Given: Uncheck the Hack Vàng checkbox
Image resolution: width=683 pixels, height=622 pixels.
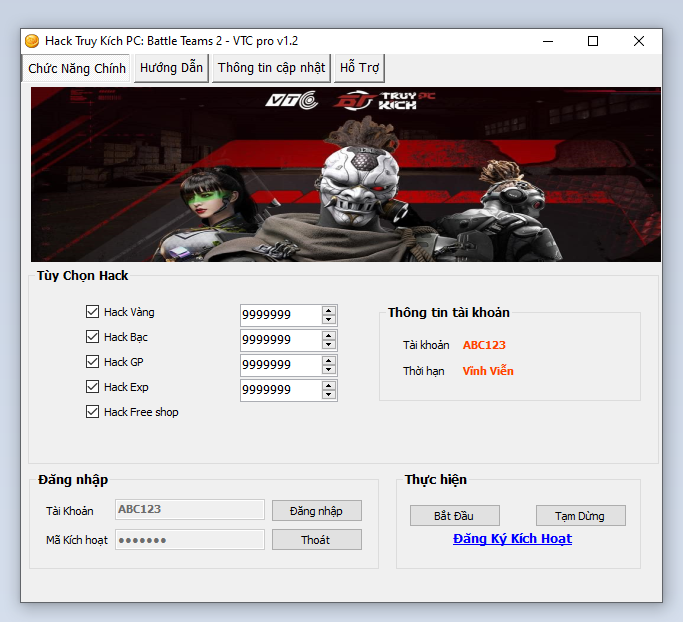Looking at the screenshot, I should 93,312.
